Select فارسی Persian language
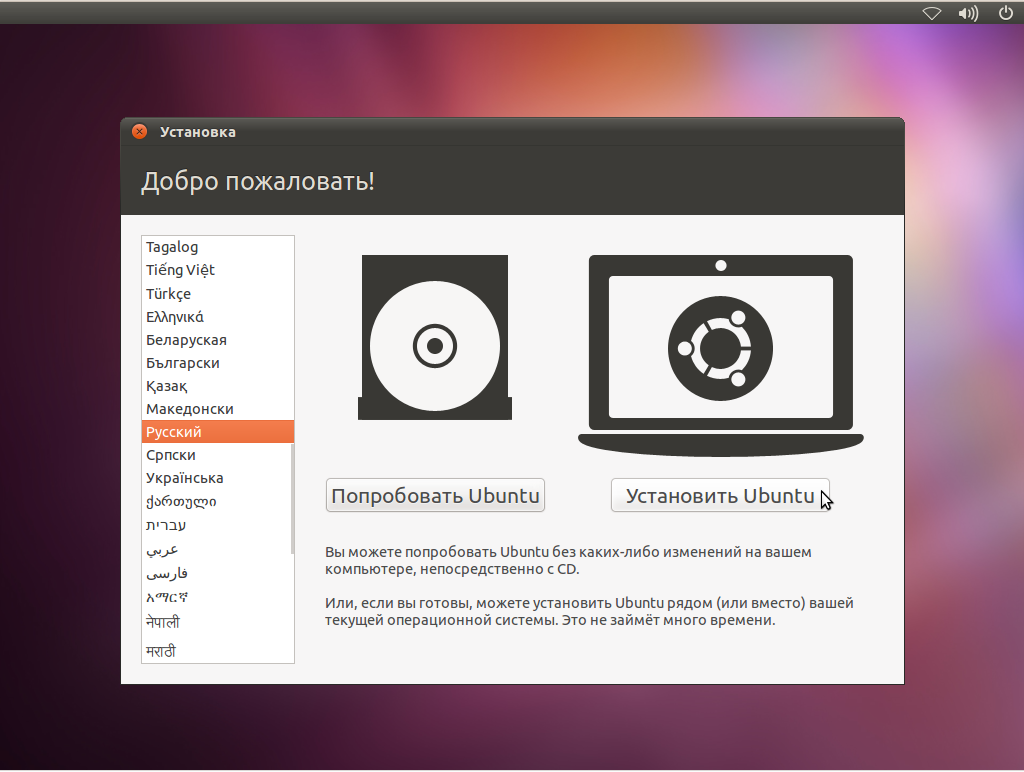 click(x=217, y=573)
